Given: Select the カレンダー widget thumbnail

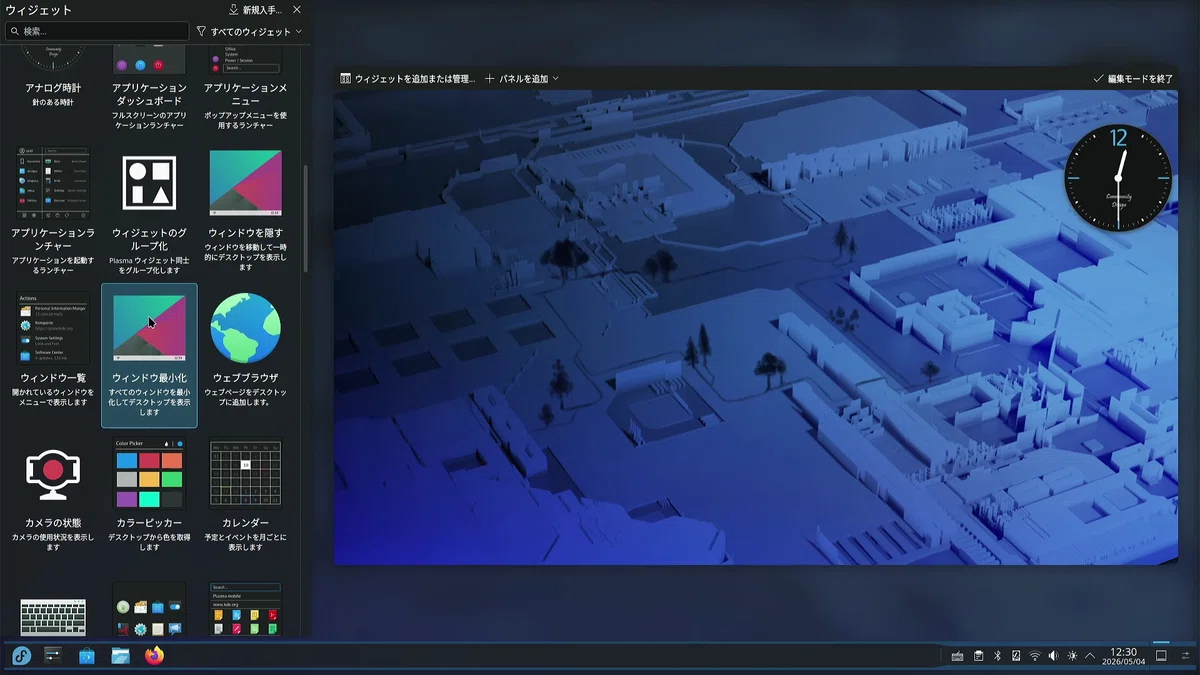Looking at the screenshot, I should (x=245, y=474).
